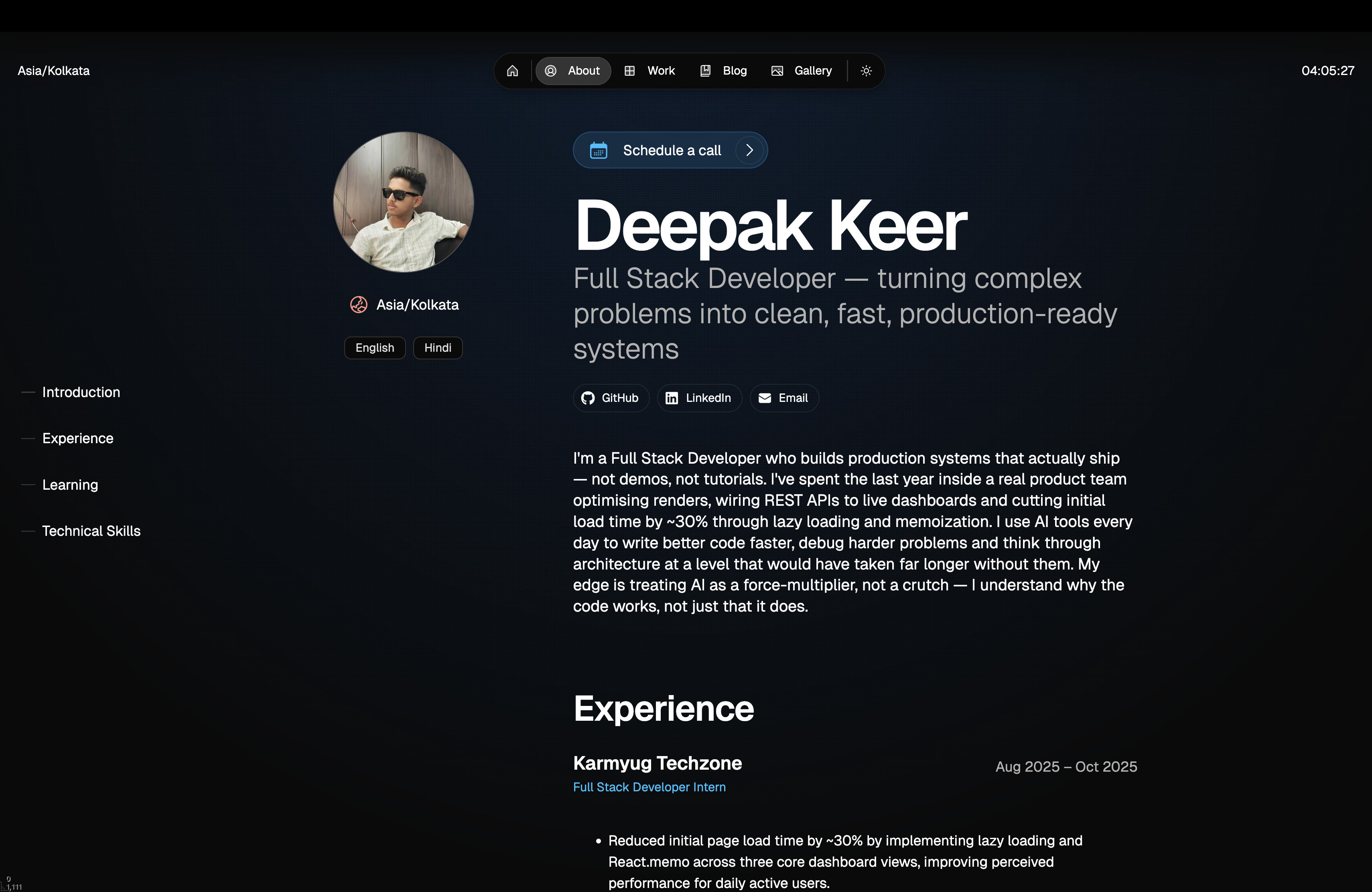Open the Gallery tab
Viewport: 1372px width, 892px height.
(x=802, y=71)
